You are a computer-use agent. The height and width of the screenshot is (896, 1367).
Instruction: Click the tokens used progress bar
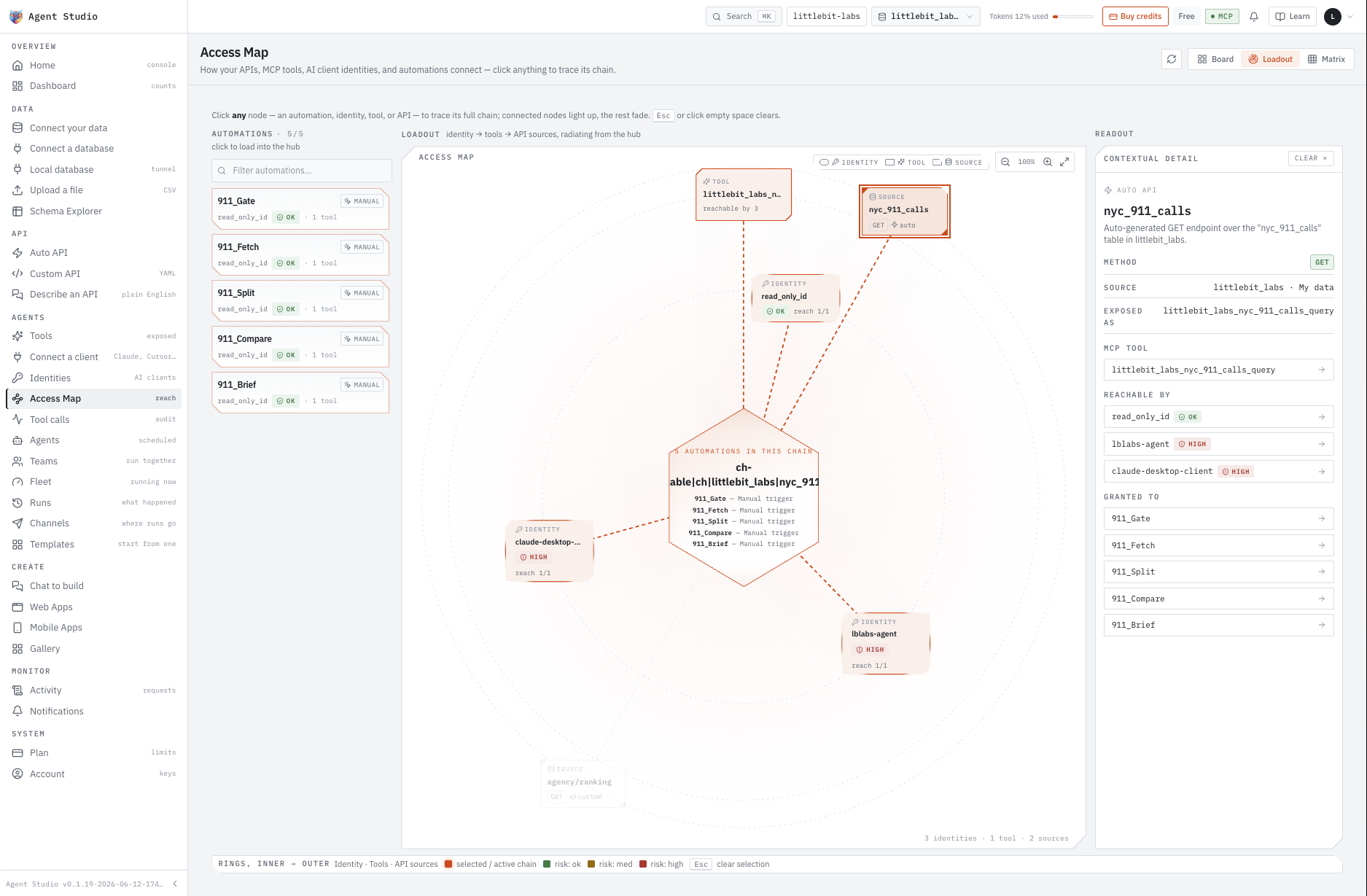tap(1073, 17)
